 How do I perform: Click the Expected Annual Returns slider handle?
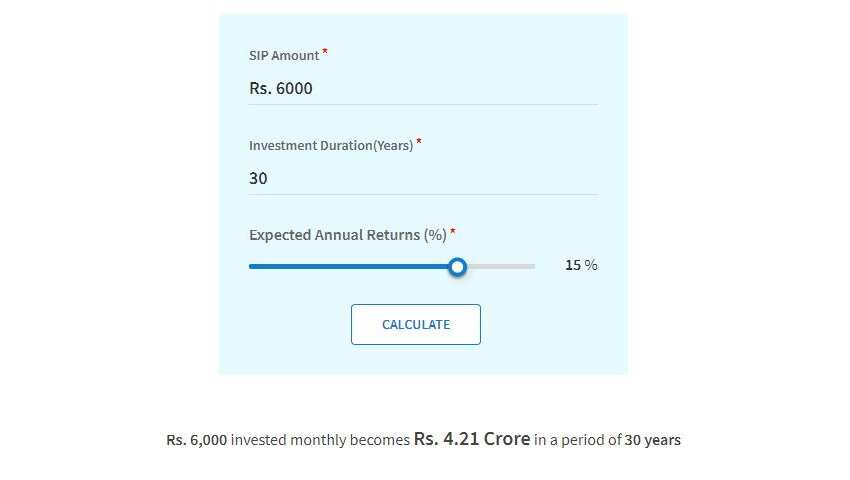458,267
